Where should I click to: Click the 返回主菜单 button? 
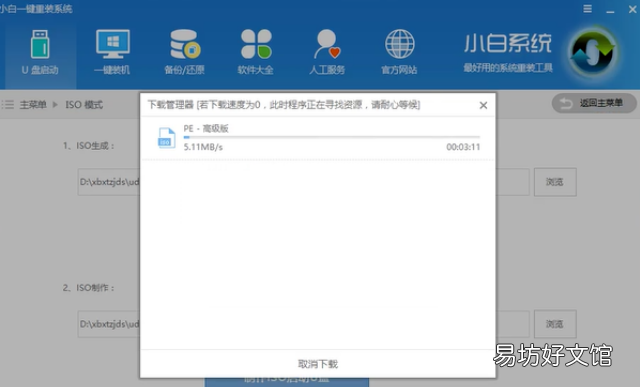coord(594,103)
